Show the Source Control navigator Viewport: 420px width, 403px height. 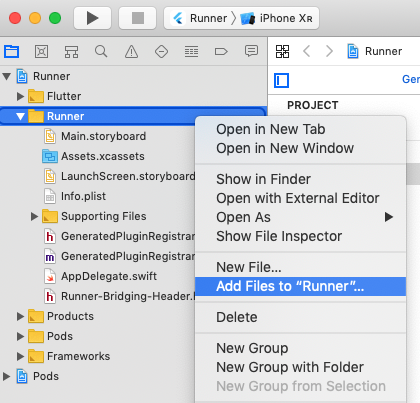click(41, 51)
